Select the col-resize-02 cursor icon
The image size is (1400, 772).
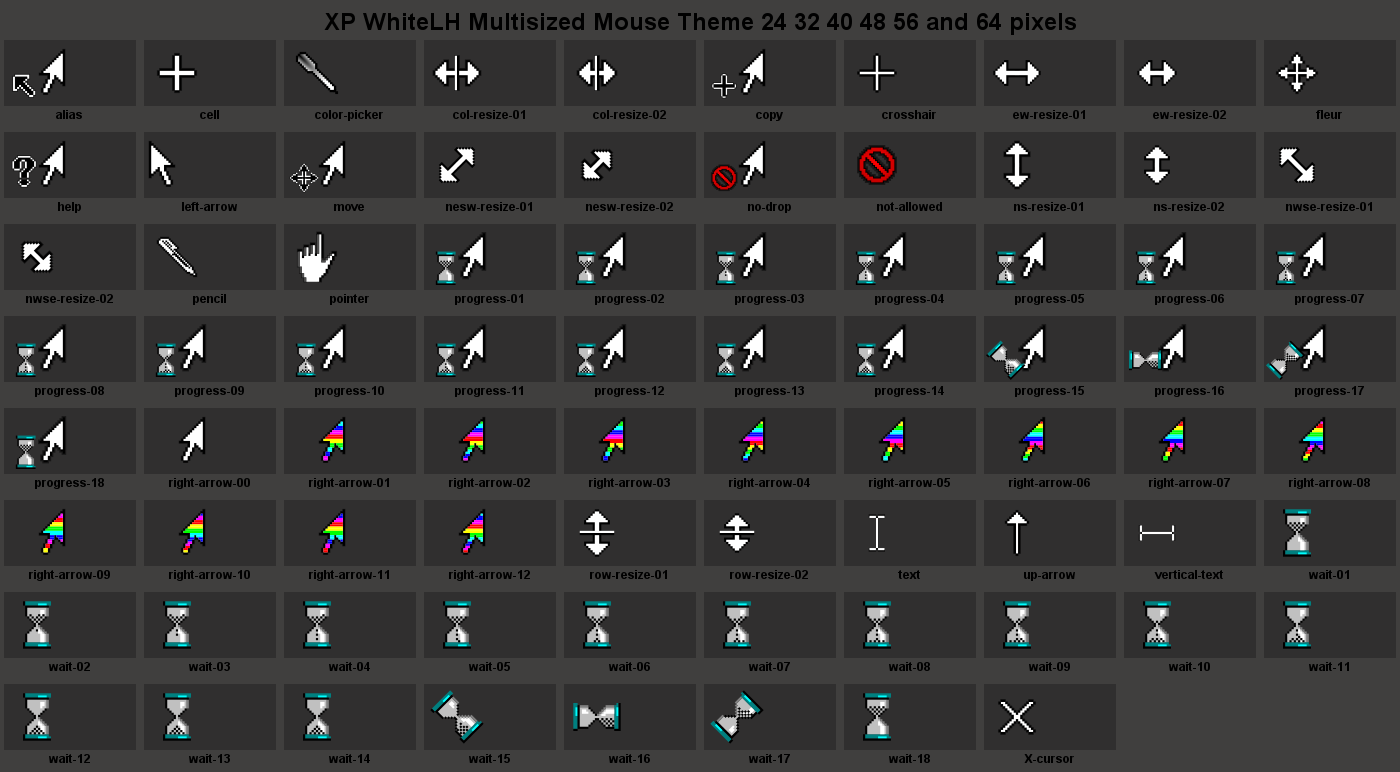pos(597,72)
